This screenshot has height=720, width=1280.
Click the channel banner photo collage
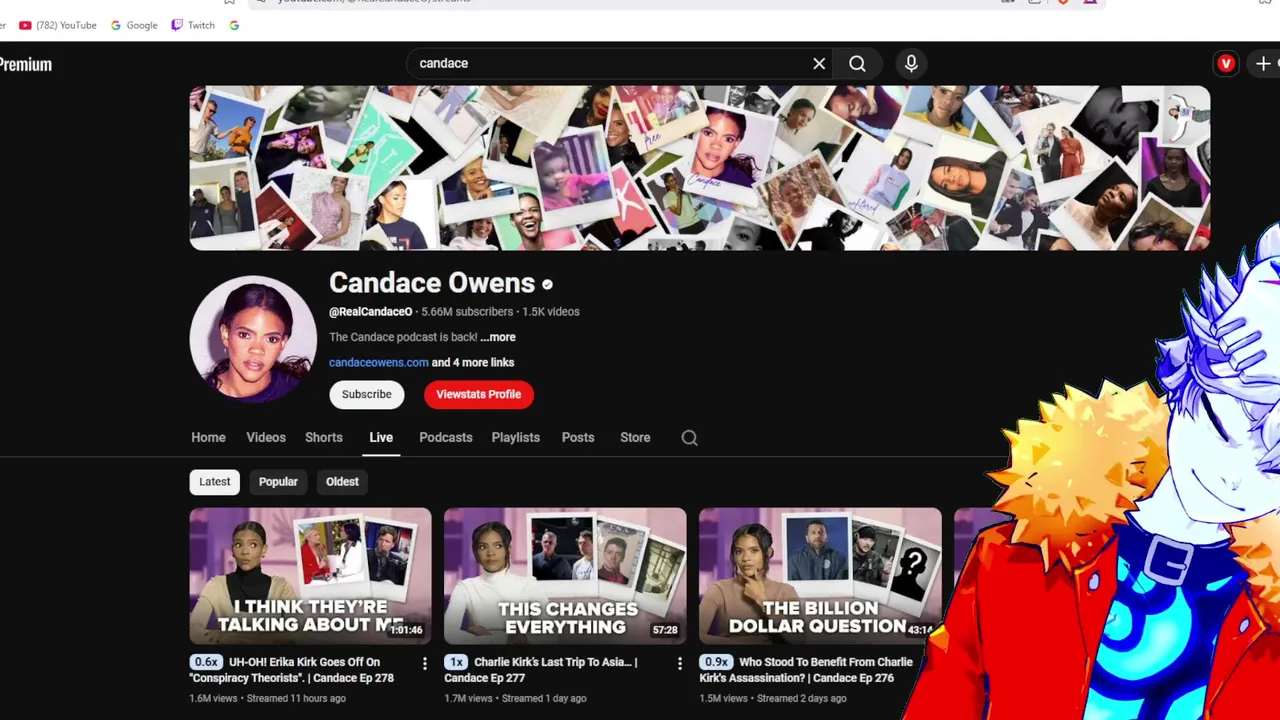pyautogui.click(x=700, y=168)
